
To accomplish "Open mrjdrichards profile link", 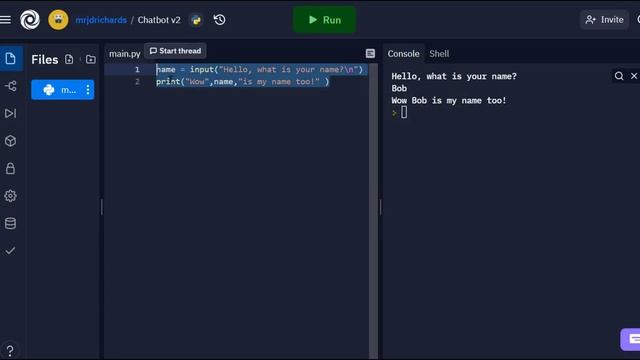I will (x=101, y=20).
